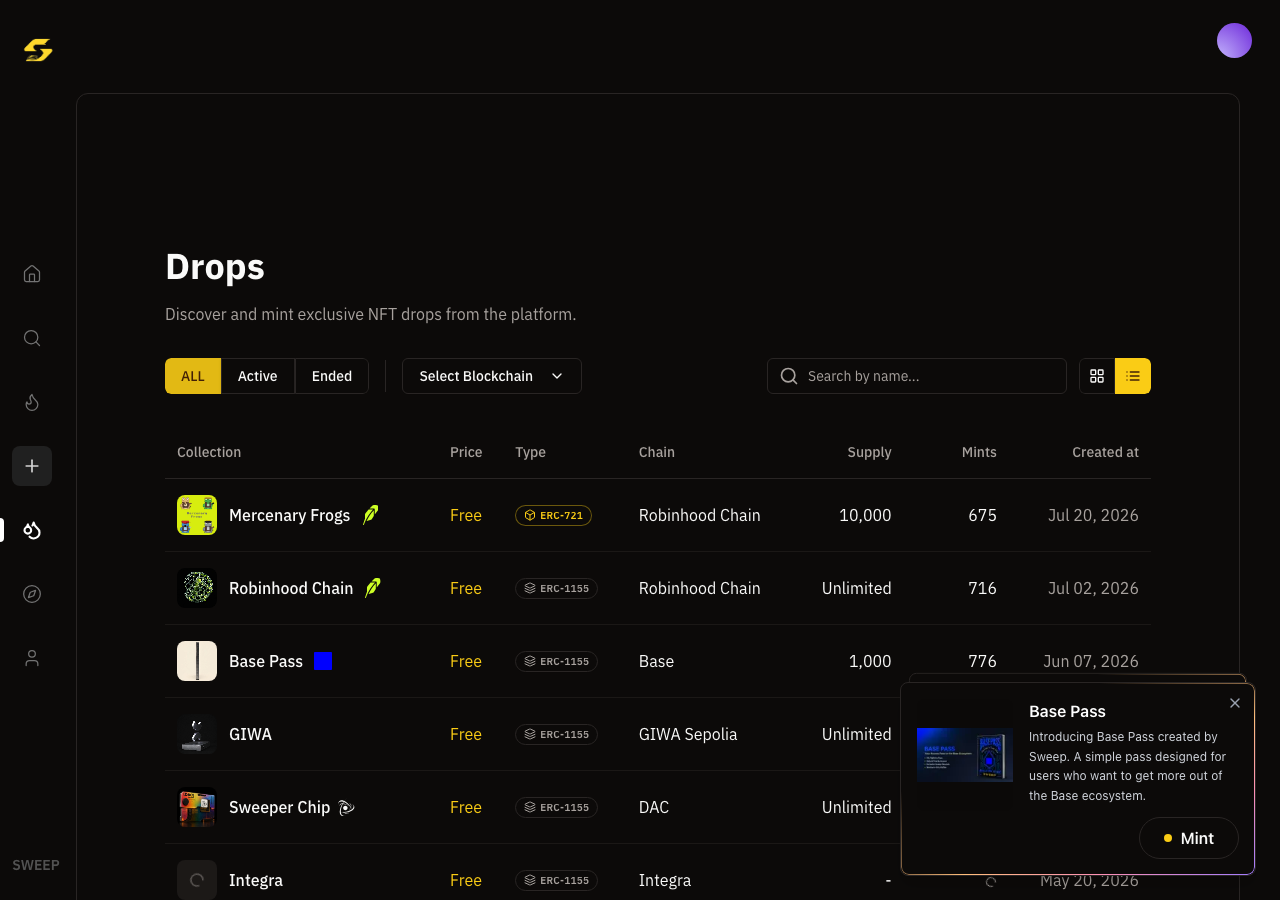Open the Mercenary Frogs collection name

[x=289, y=515]
